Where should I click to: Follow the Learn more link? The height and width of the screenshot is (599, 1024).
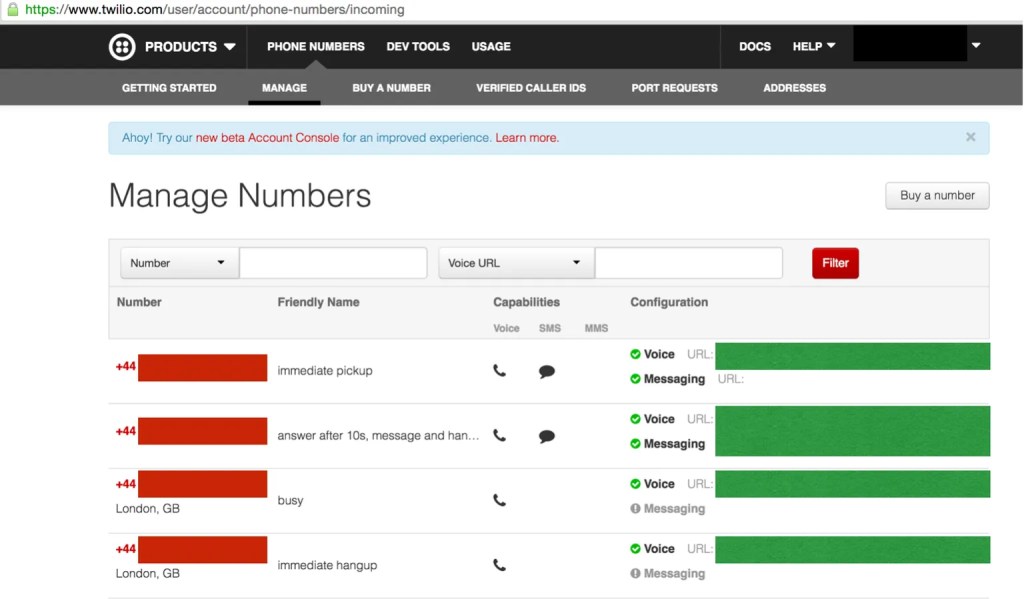pos(527,138)
